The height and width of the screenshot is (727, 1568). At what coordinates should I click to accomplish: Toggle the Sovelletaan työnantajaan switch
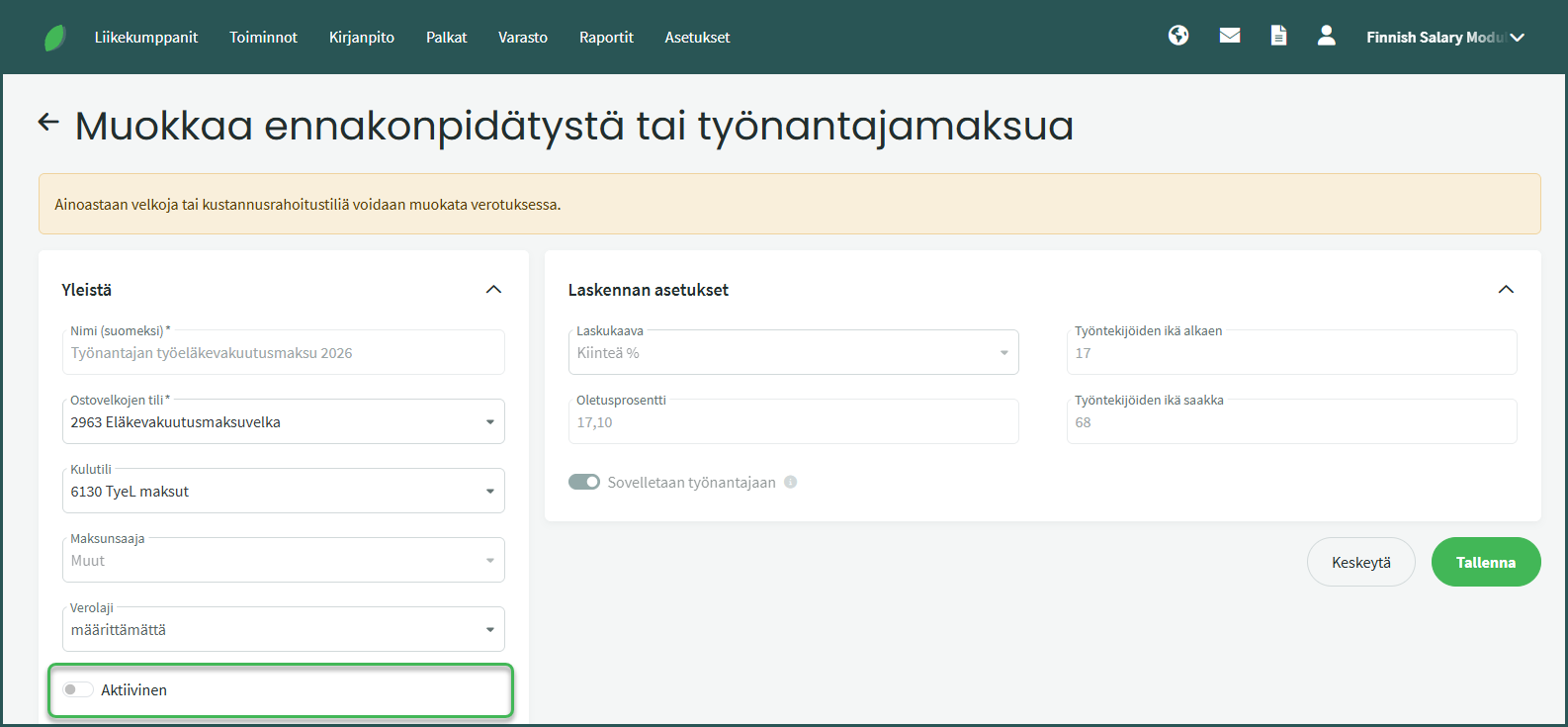(x=584, y=483)
